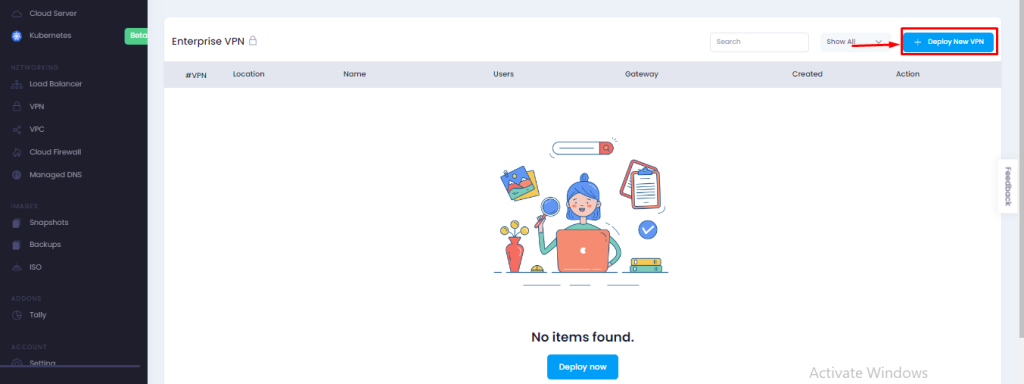Click the Created column header

pyautogui.click(x=807, y=74)
